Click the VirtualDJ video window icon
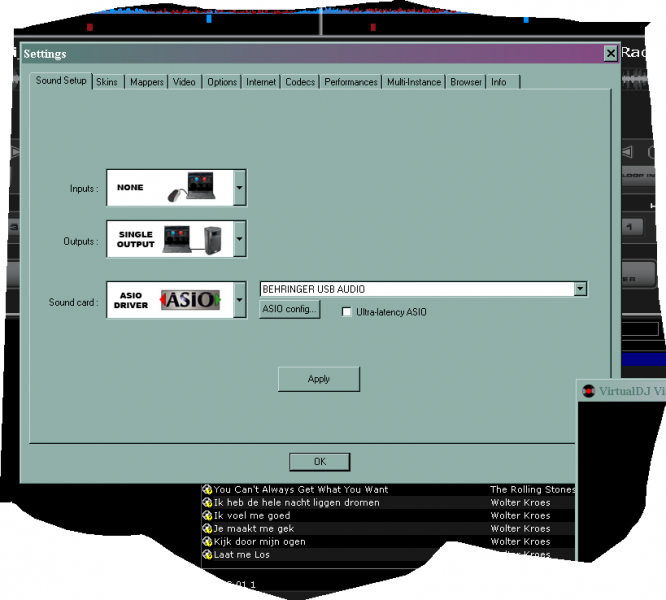Viewport: 666px width, 600px height. click(588, 391)
